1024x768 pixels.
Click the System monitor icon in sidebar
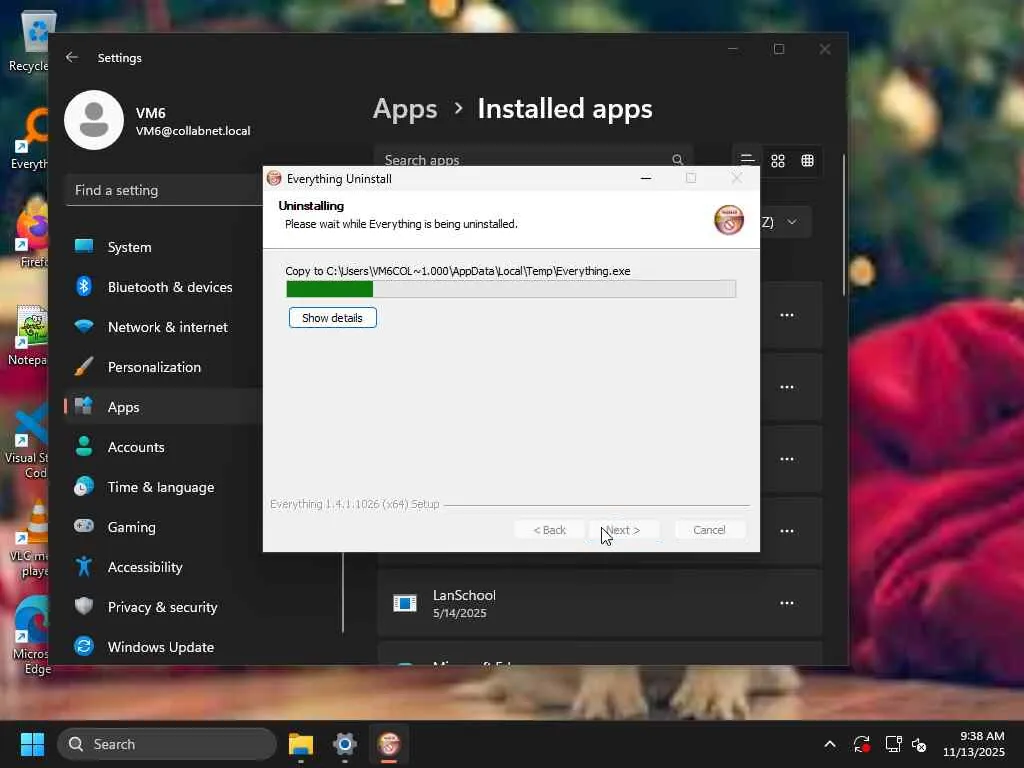(84, 246)
